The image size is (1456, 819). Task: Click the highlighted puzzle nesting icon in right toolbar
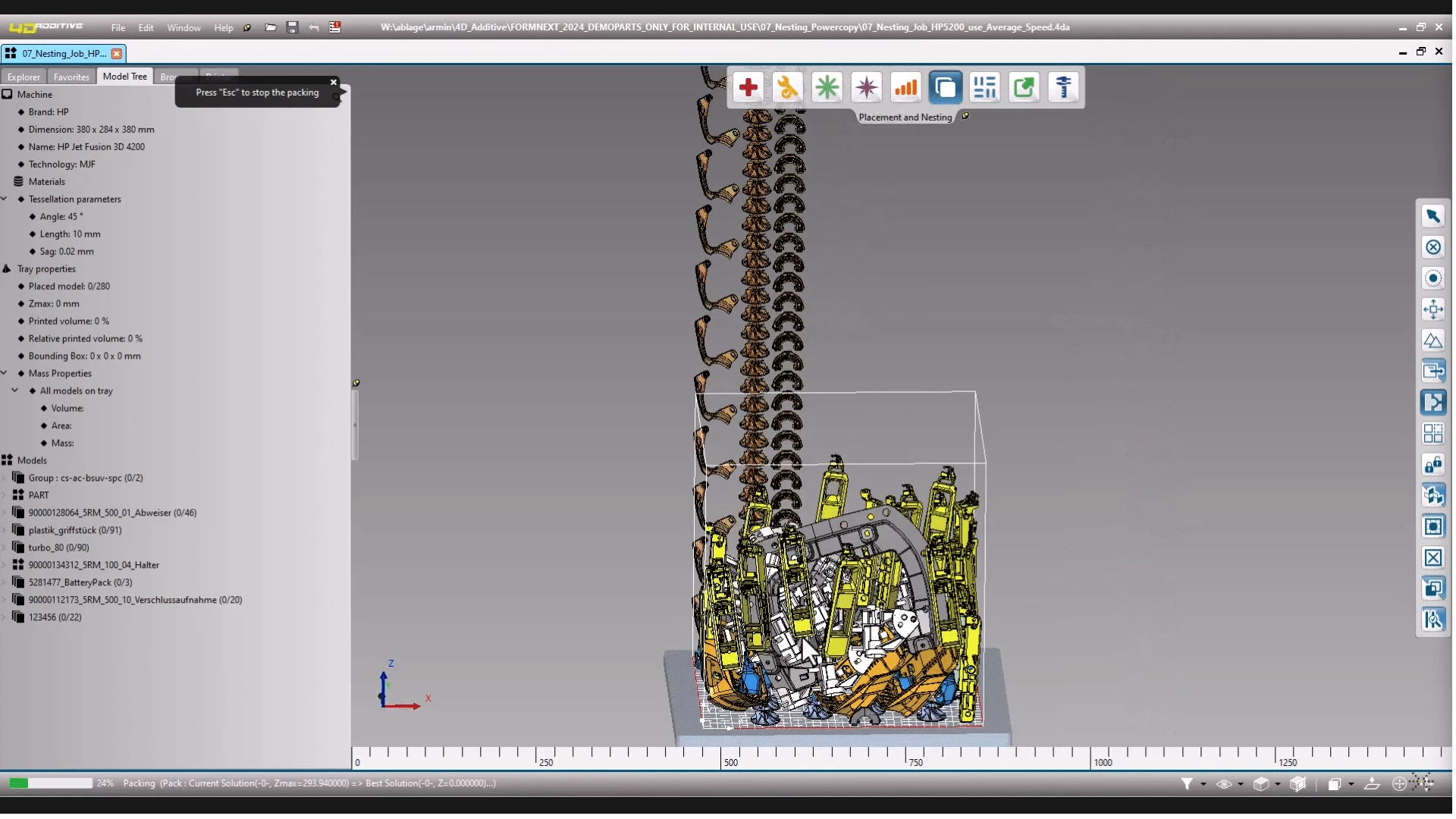(x=1432, y=403)
